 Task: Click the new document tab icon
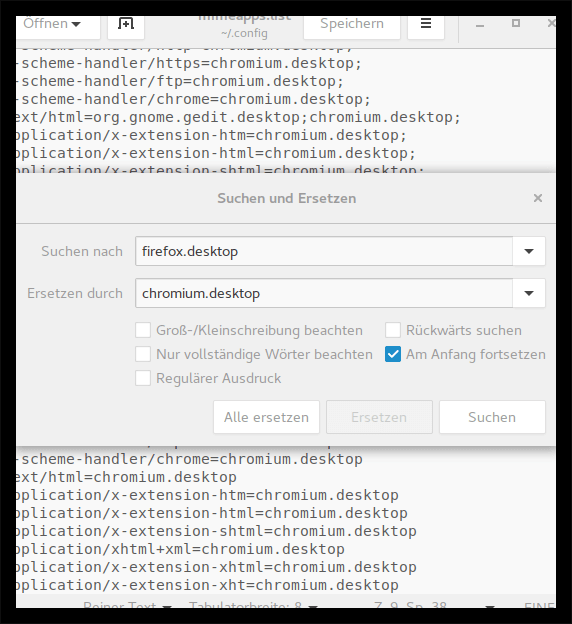pyautogui.click(x=126, y=25)
